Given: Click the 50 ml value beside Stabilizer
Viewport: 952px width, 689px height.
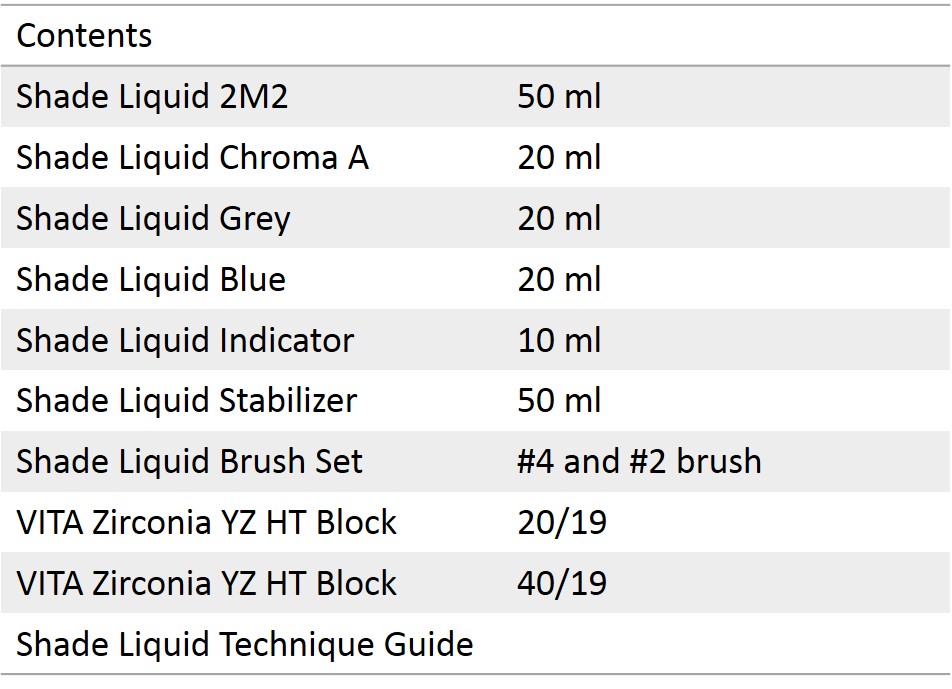Looking at the screenshot, I should (x=559, y=401).
